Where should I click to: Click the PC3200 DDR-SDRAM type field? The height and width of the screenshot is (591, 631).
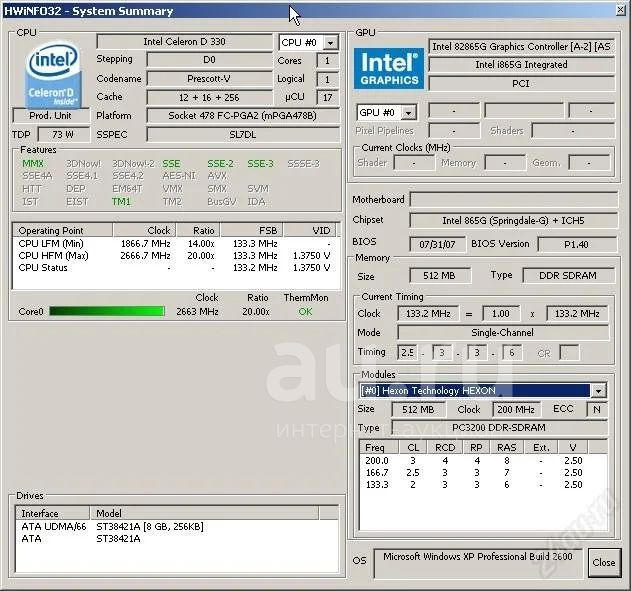coord(499,428)
